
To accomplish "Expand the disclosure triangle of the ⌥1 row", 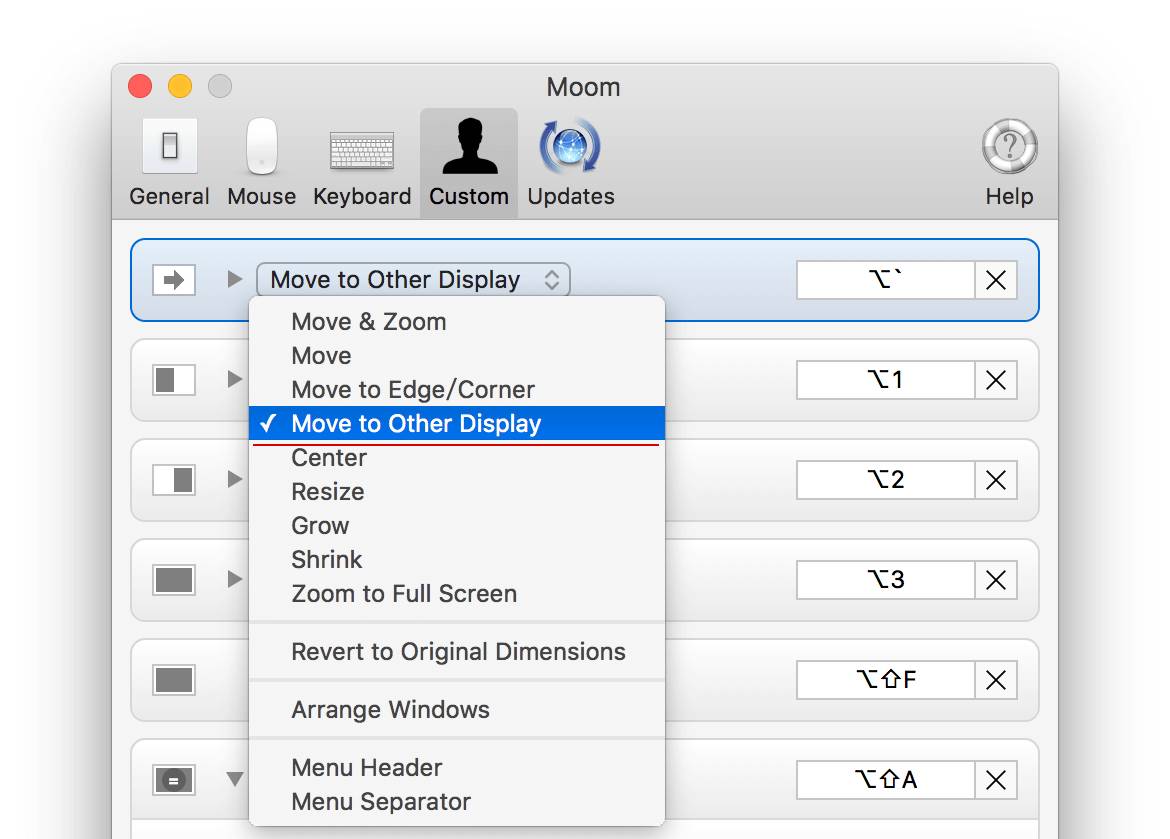I will coord(235,379).
